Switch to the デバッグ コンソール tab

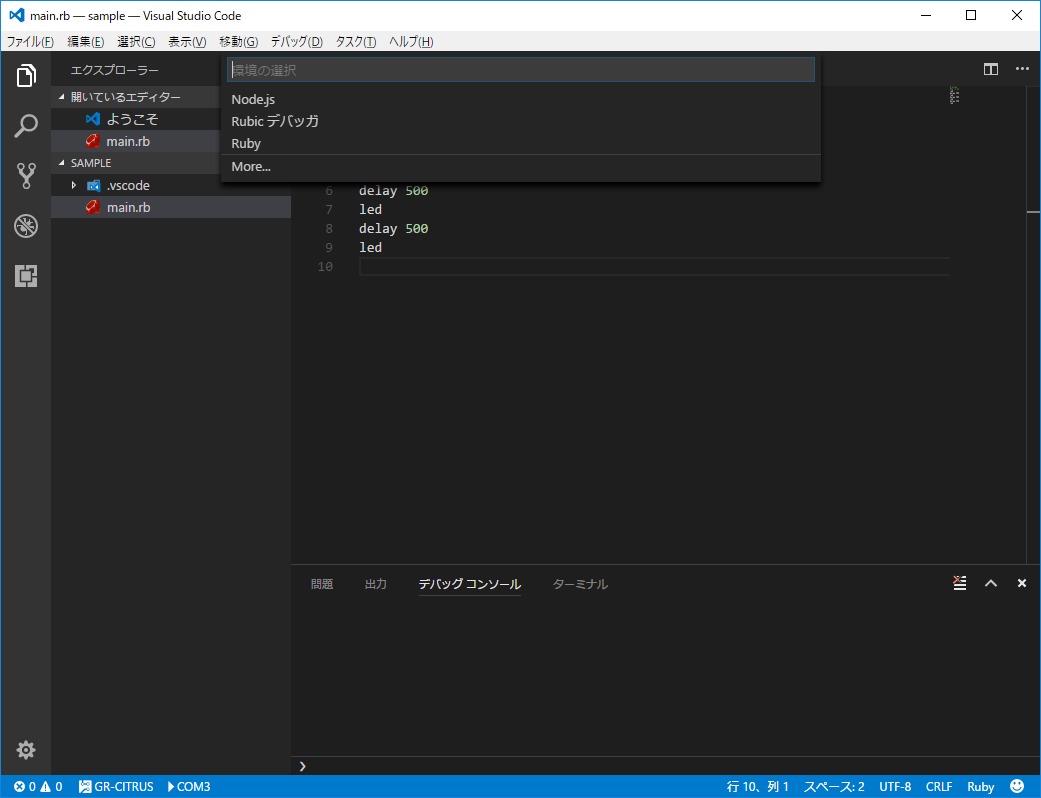click(469, 584)
